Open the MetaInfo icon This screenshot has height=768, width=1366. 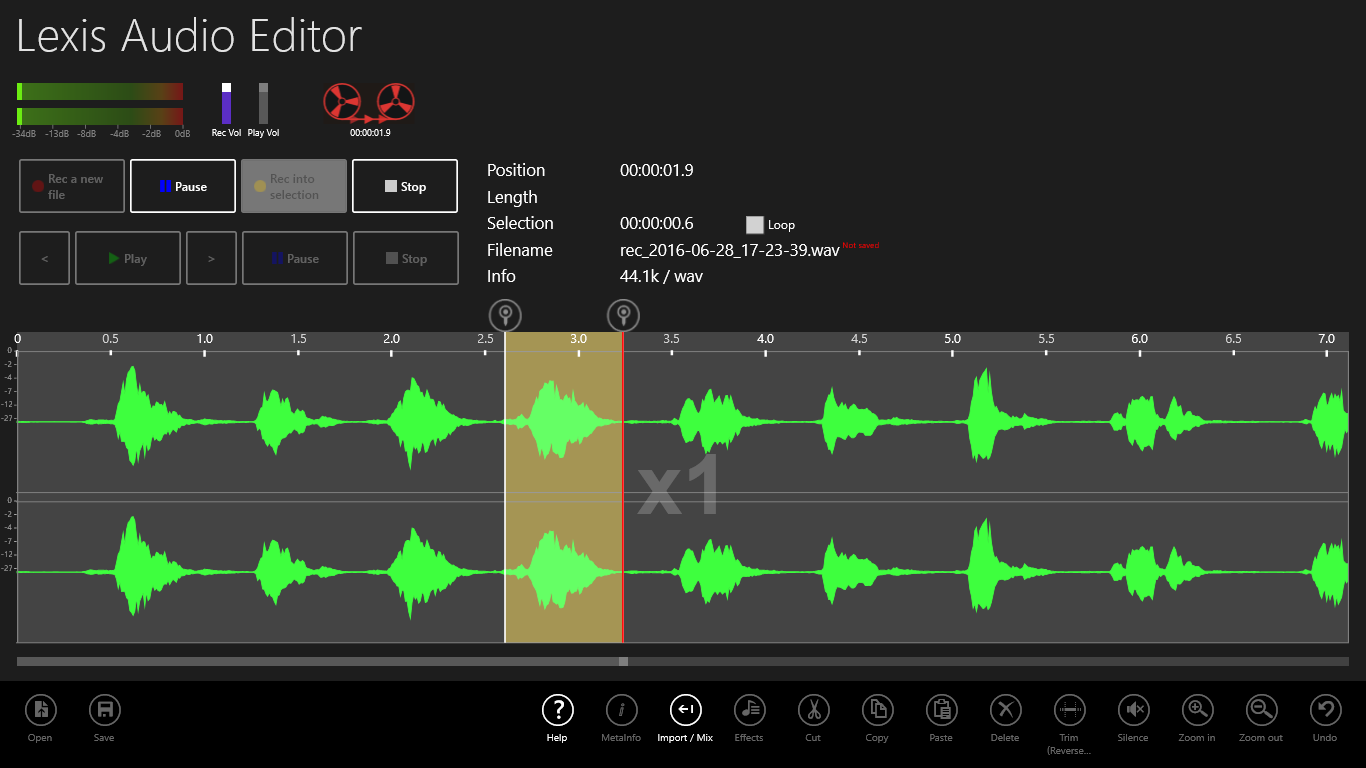621,711
